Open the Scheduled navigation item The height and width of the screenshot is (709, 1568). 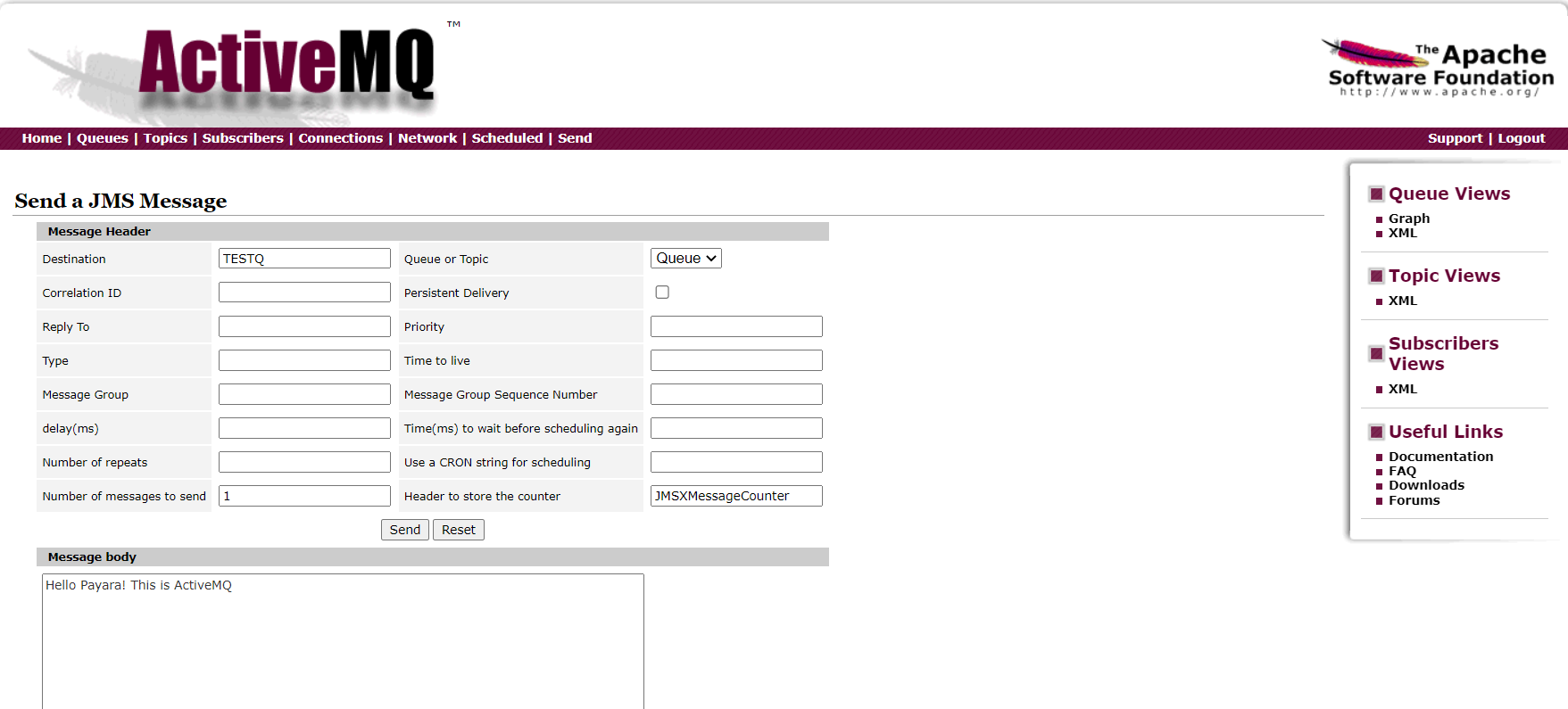(x=507, y=138)
